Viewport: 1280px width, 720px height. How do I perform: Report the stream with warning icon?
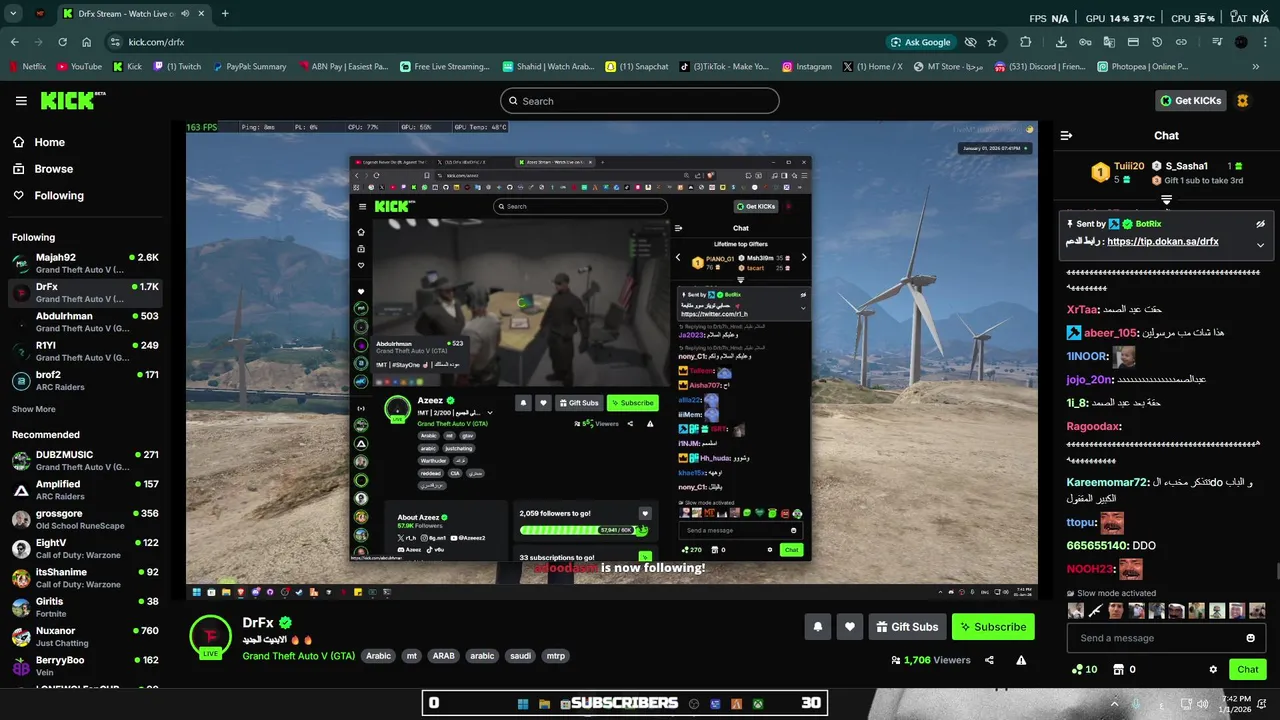[x=1021, y=660]
